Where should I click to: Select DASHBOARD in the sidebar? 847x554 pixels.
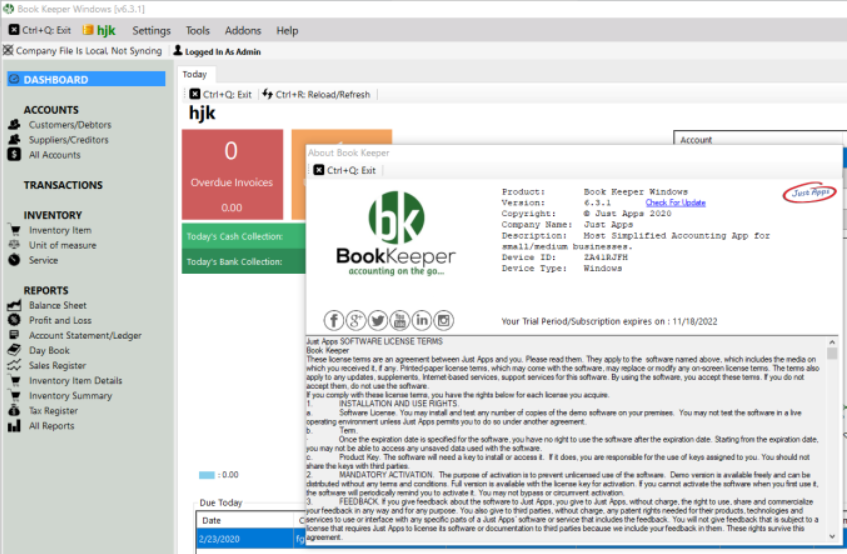pos(86,79)
